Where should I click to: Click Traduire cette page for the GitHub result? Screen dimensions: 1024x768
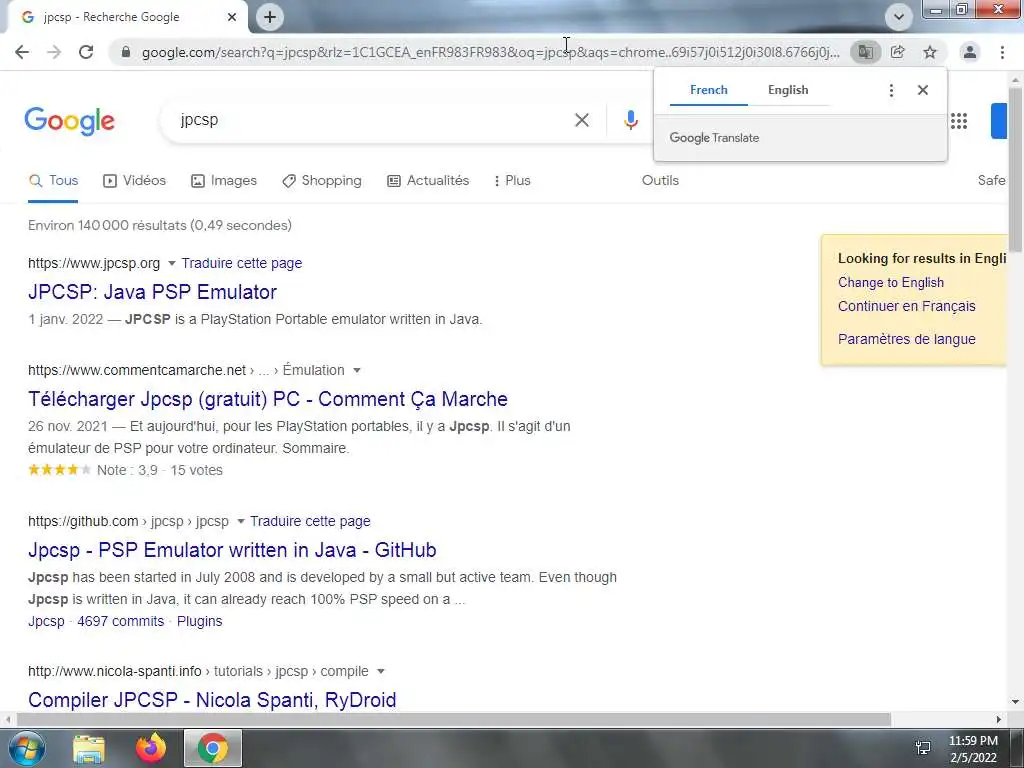click(310, 521)
